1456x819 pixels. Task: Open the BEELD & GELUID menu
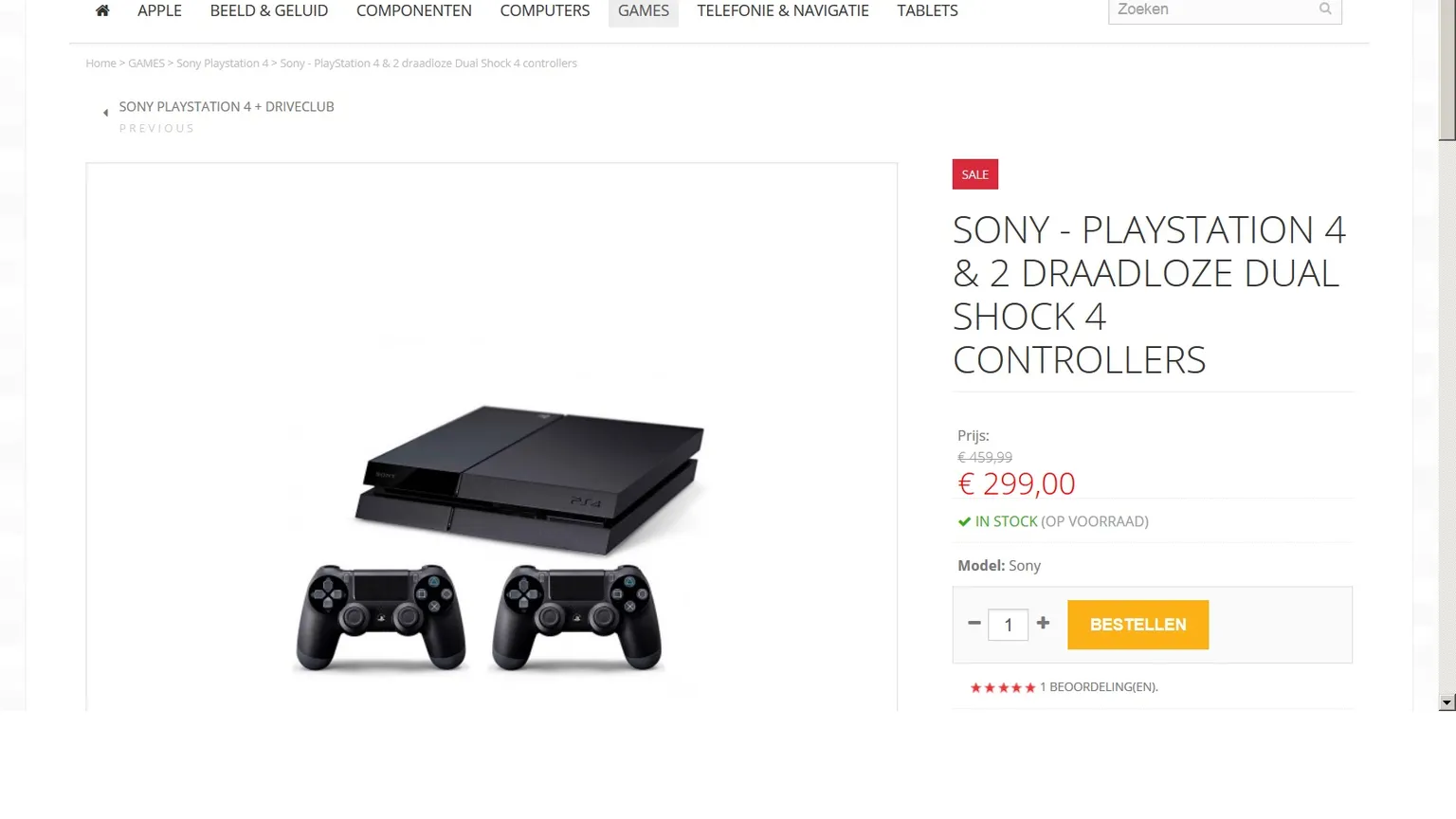(269, 10)
